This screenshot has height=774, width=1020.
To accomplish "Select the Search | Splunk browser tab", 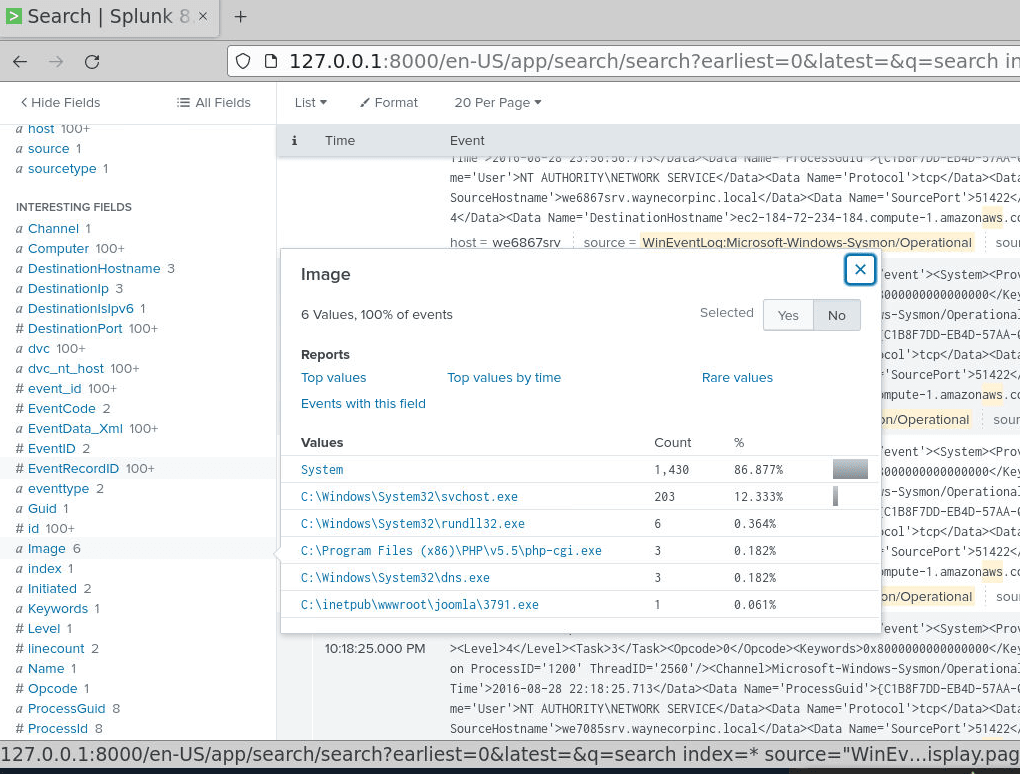I will pos(109,17).
